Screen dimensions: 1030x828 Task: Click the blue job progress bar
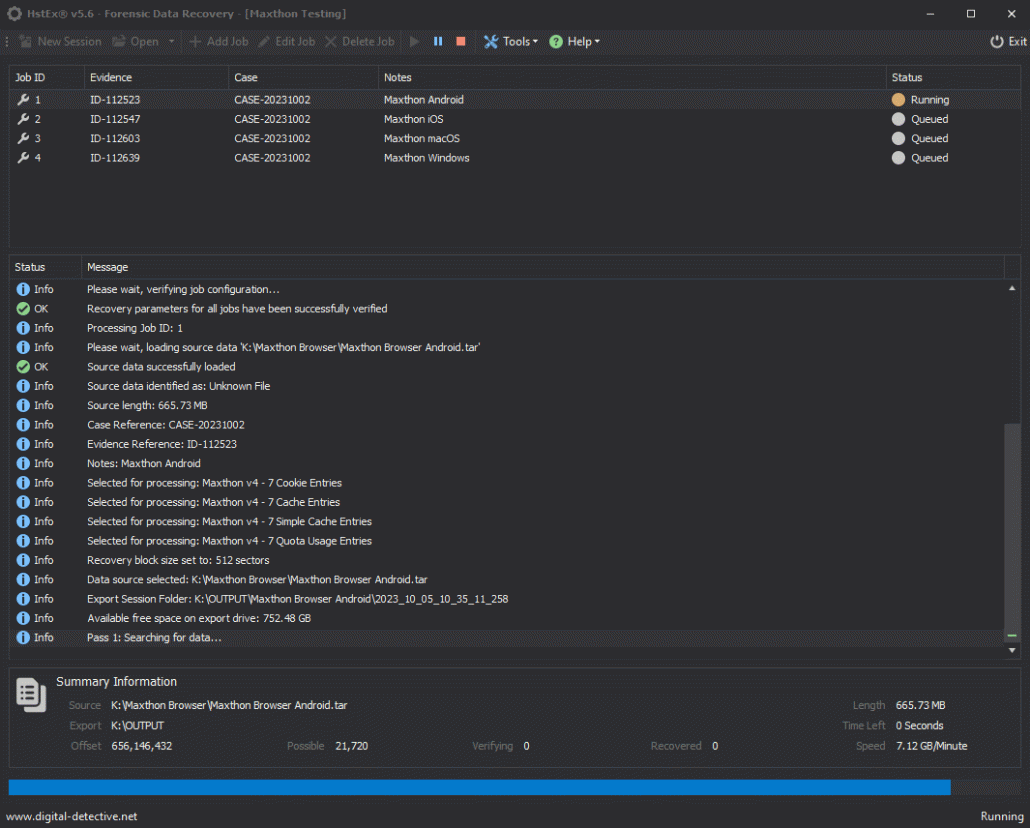tap(480, 787)
